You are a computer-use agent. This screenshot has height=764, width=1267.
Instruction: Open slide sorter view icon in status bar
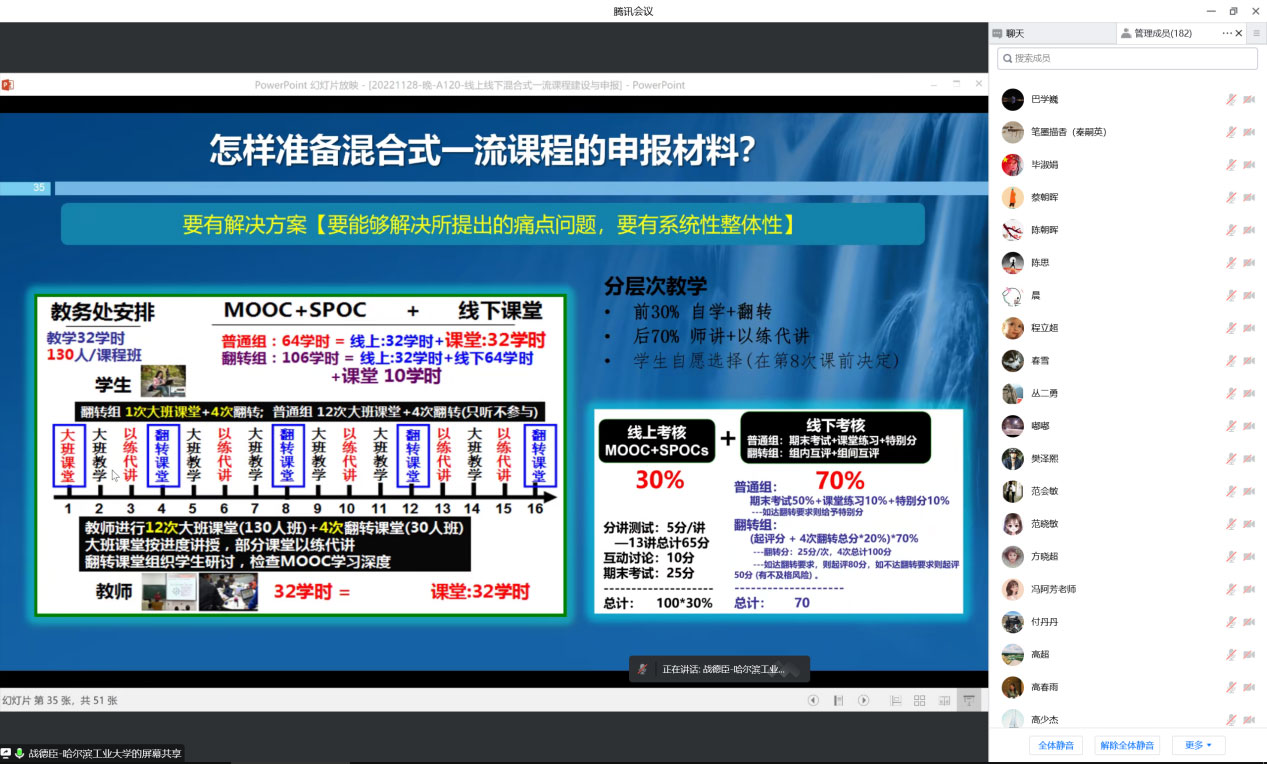[919, 700]
